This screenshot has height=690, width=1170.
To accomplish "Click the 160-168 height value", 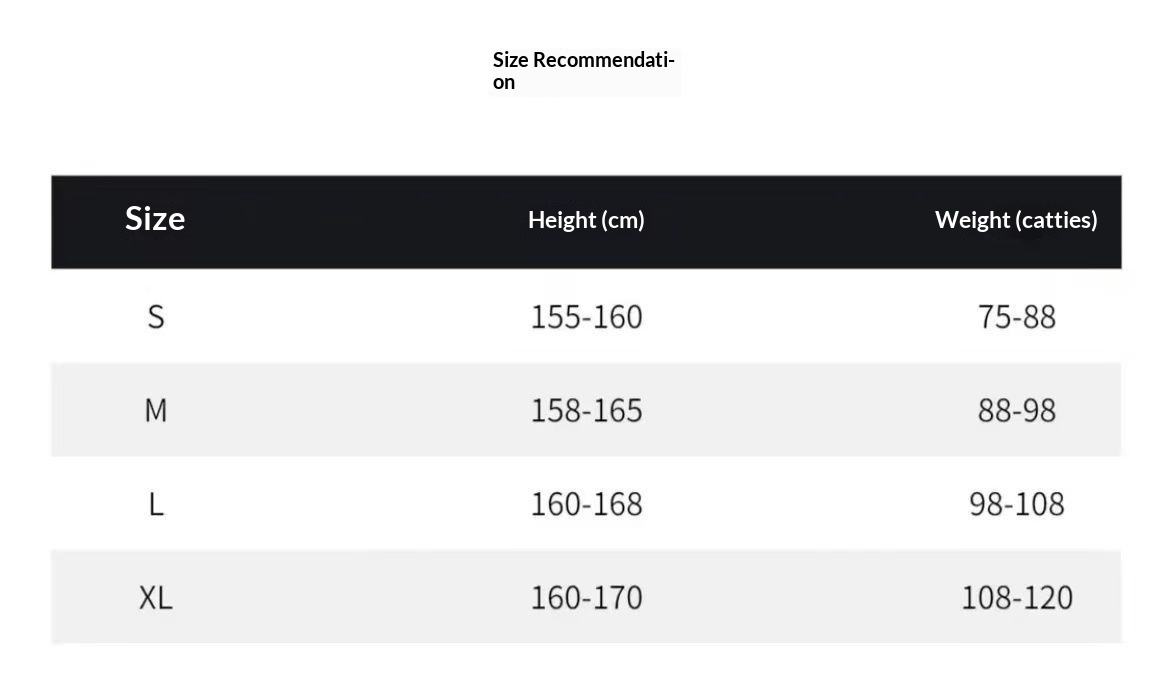I will [x=586, y=504].
